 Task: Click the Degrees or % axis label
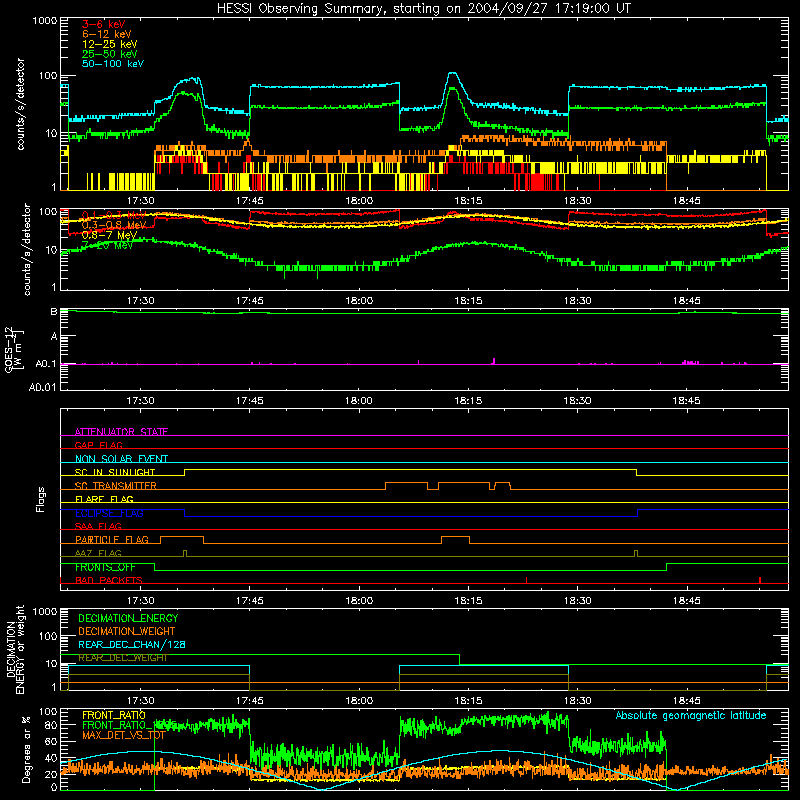[x=26, y=749]
